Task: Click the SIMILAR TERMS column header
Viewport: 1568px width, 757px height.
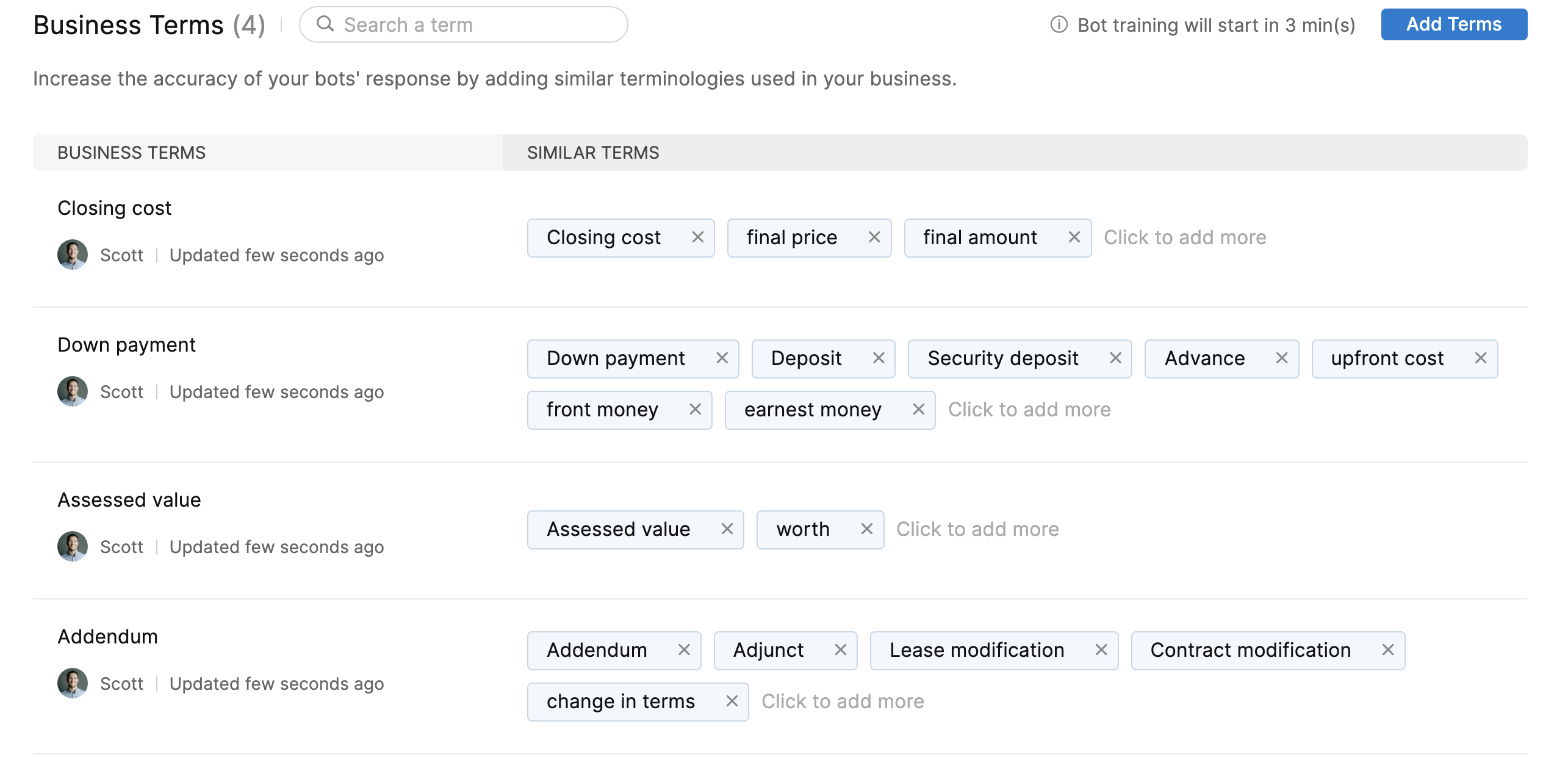Action: (592, 153)
